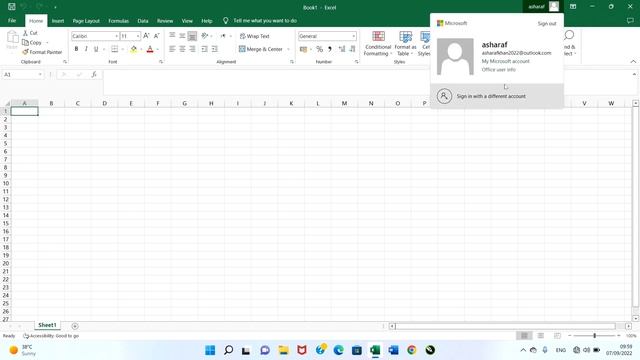Open the font size 11 dropdown
640x360 pixels.
coord(138,36)
